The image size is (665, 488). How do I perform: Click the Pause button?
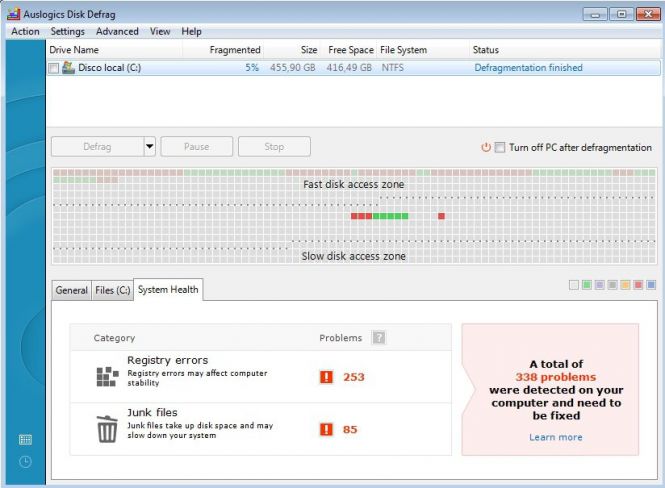pos(196,147)
